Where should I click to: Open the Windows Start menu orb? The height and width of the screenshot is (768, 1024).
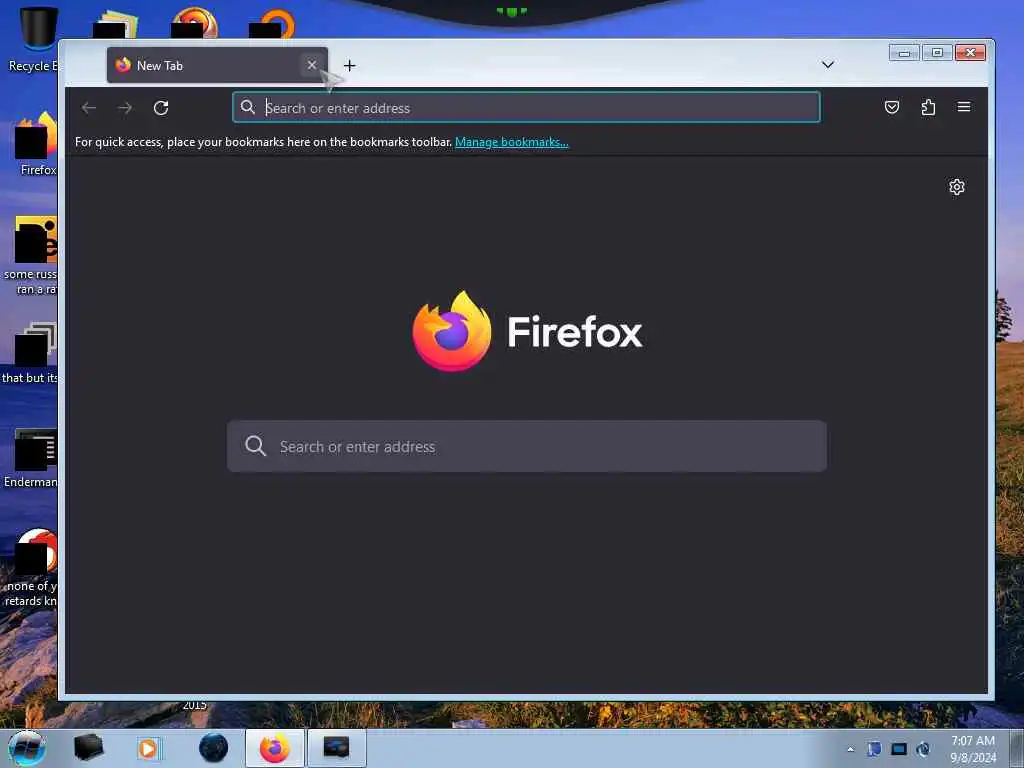click(x=27, y=748)
